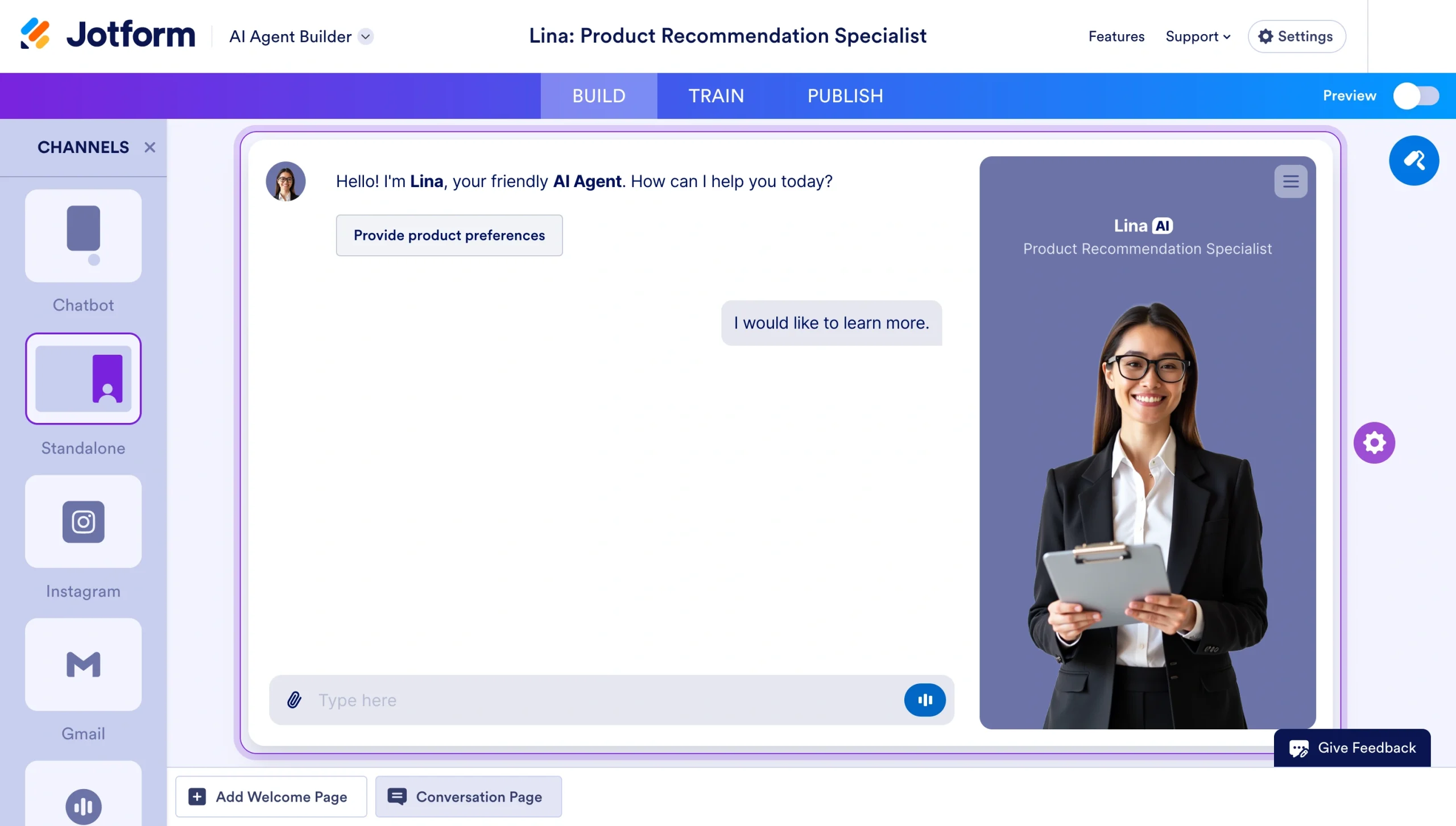
Task: Select the Instagram channel
Action: tap(83, 521)
